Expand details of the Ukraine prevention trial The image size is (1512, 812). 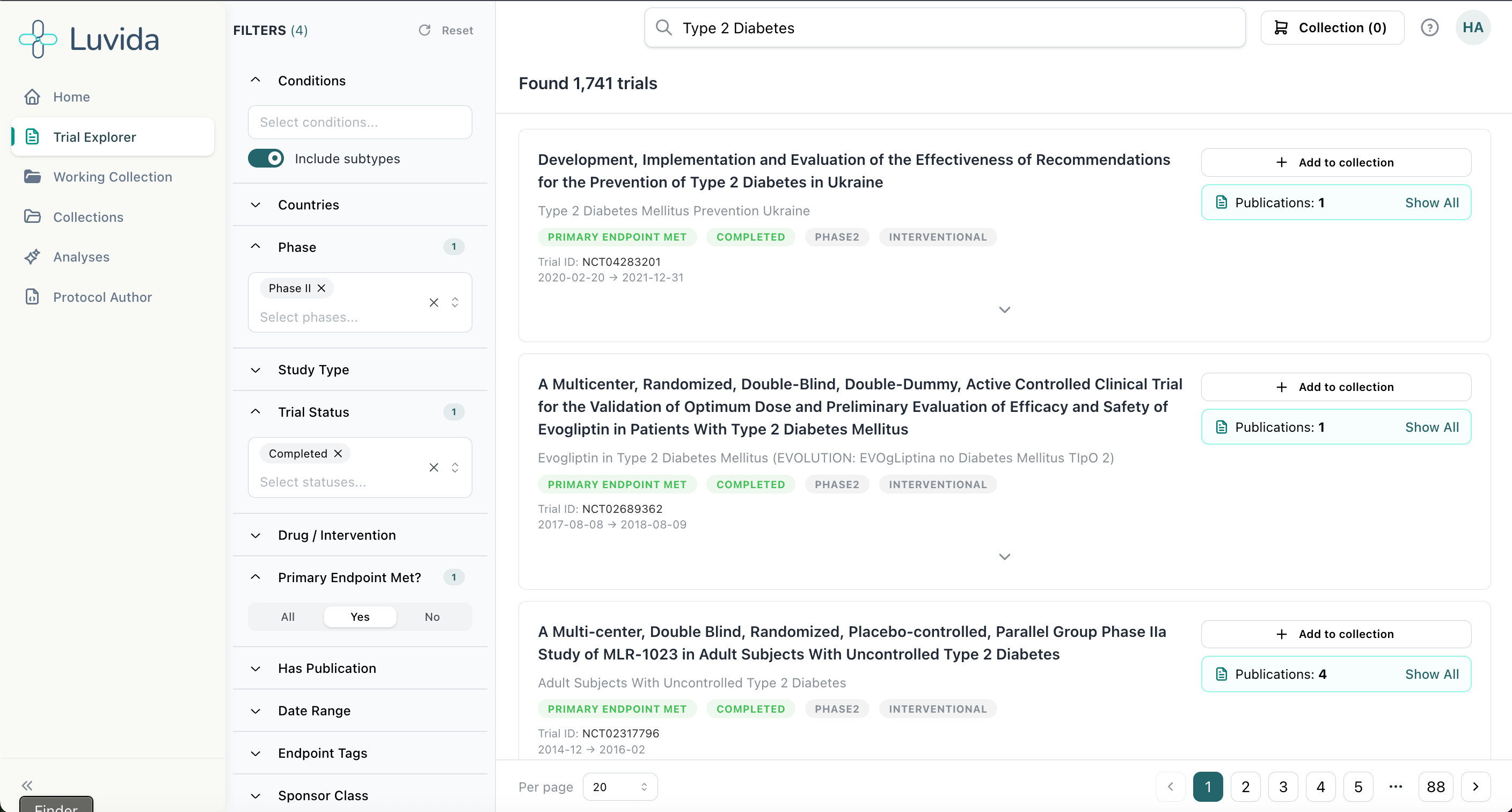pos(1004,309)
